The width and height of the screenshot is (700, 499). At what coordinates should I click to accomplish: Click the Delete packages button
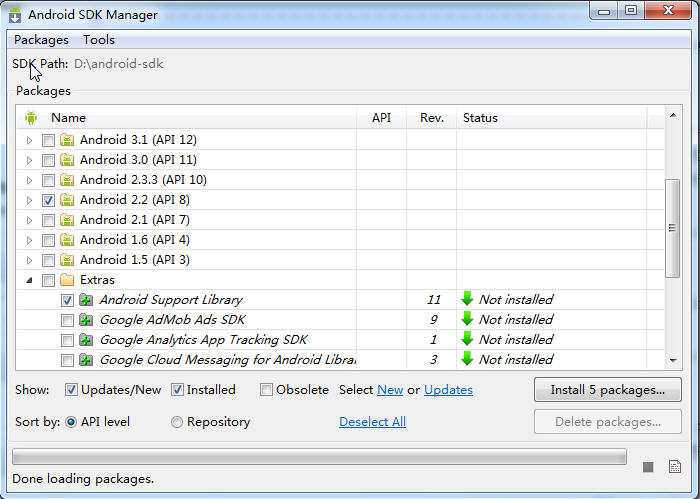pos(608,422)
